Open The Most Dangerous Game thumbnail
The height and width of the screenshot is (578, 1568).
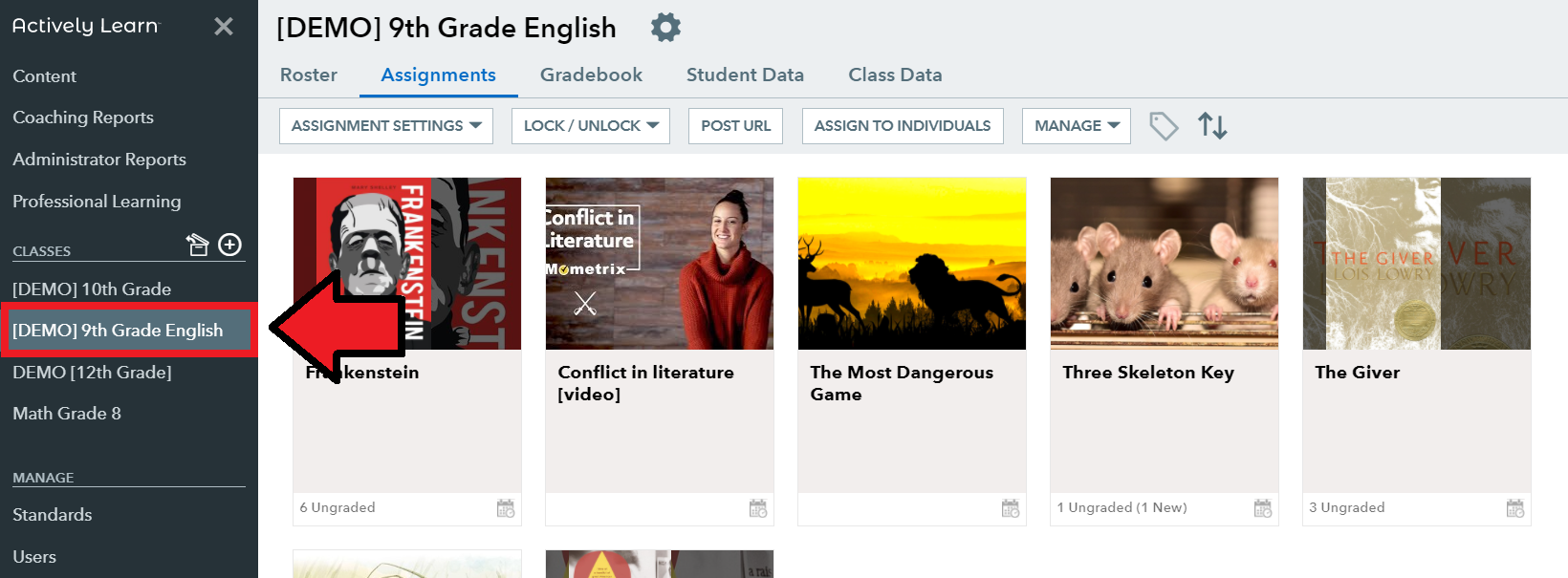point(912,264)
